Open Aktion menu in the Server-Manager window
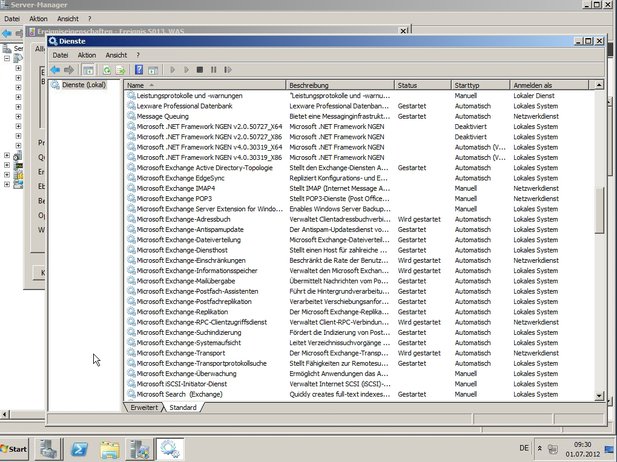617x462 pixels. coord(38,18)
